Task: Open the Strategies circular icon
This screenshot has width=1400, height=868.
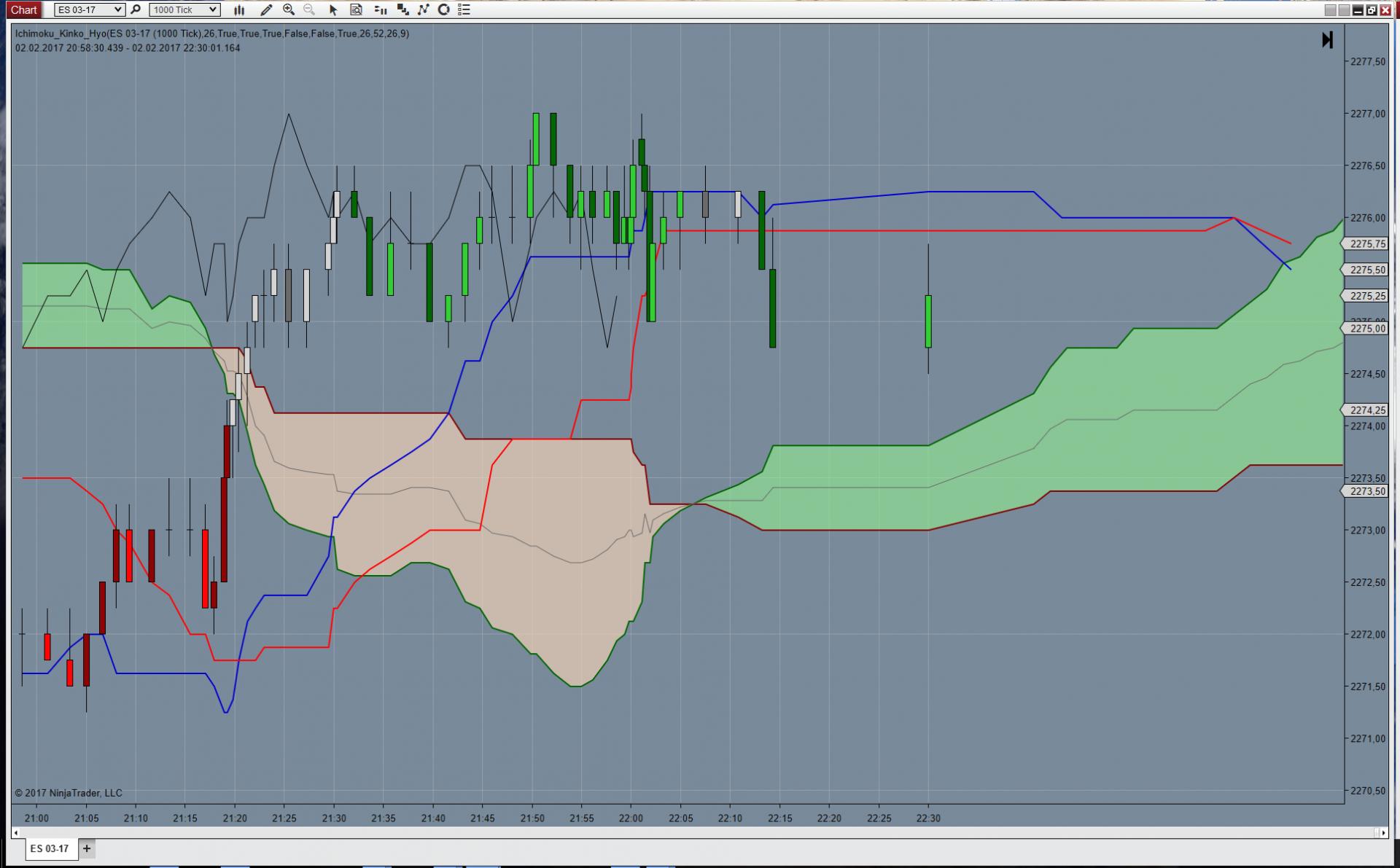Action: [x=443, y=9]
